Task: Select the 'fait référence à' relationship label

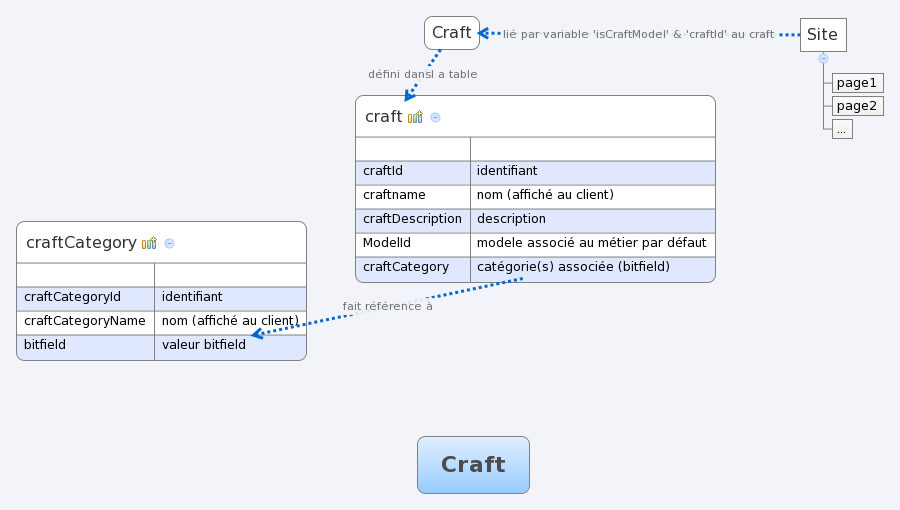Action: (x=387, y=306)
